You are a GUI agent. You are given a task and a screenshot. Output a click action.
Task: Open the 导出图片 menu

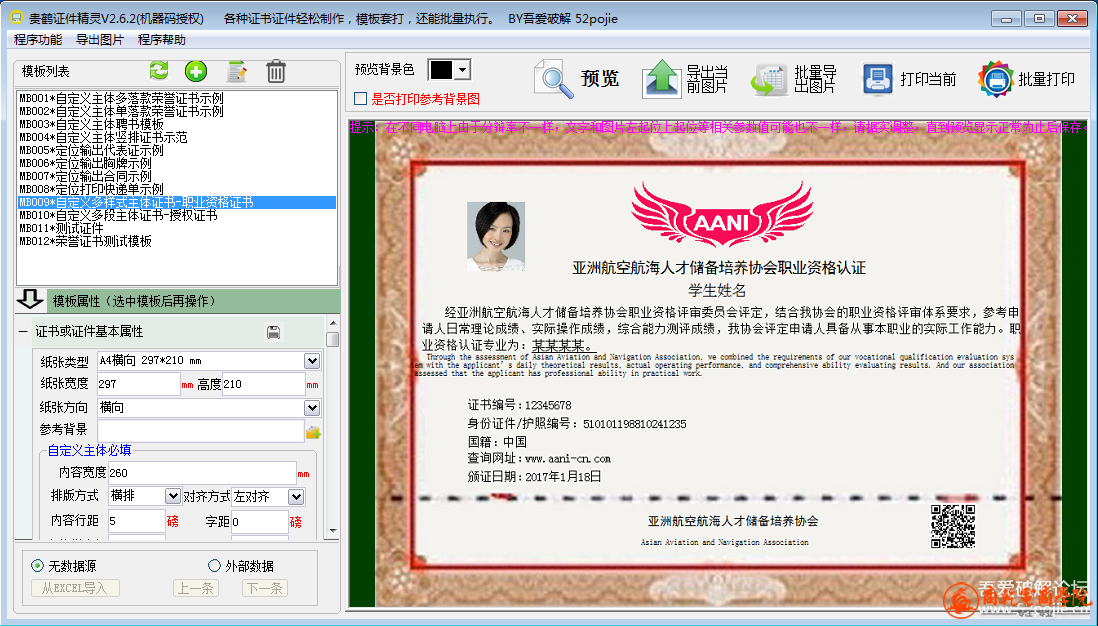point(99,40)
